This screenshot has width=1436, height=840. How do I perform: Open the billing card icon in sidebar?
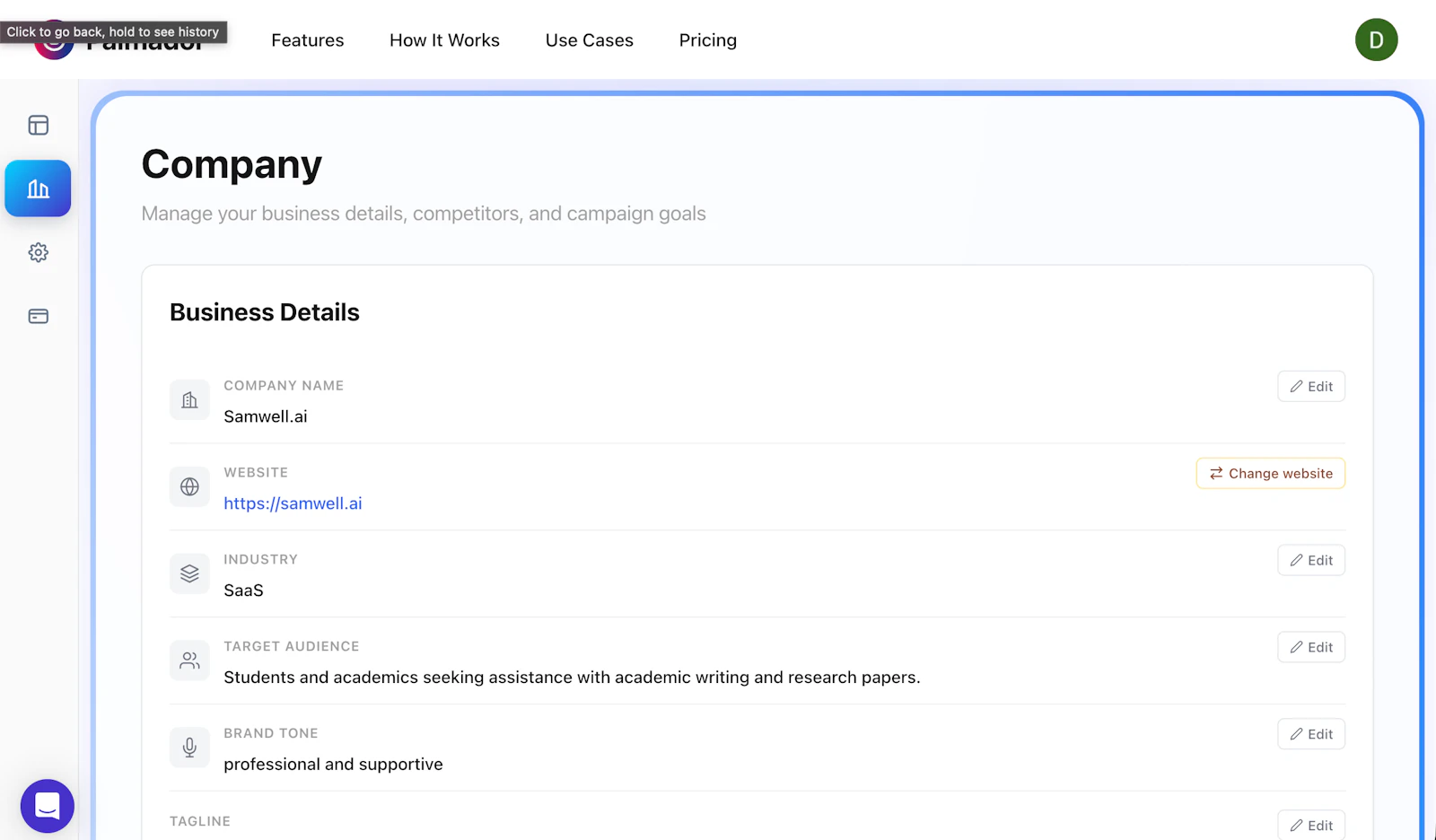click(38, 316)
